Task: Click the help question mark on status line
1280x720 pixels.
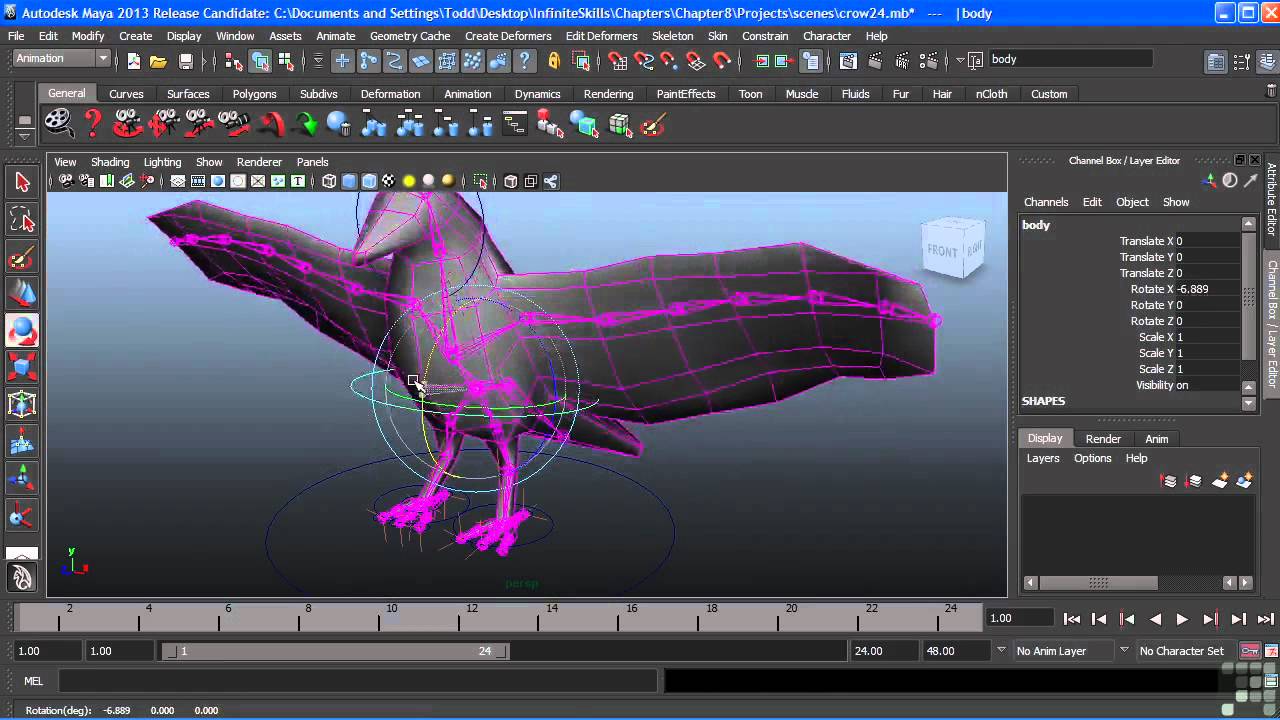Action: coord(525,61)
